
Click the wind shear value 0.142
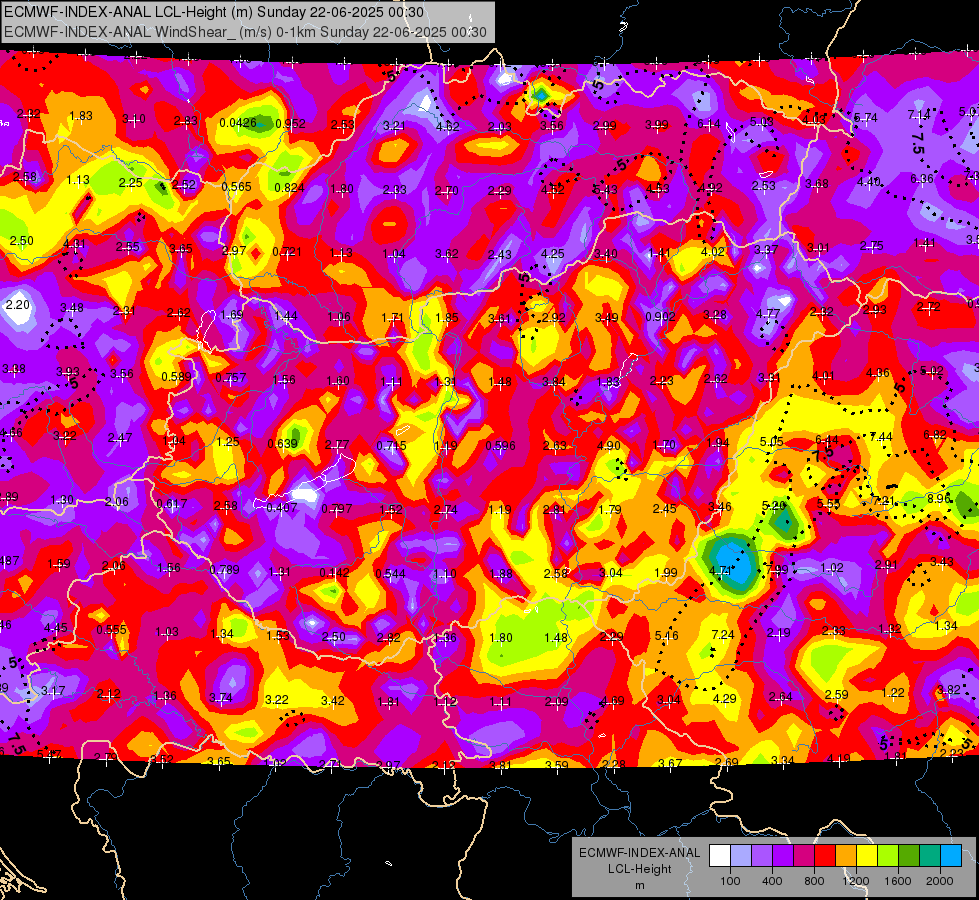tap(335, 572)
